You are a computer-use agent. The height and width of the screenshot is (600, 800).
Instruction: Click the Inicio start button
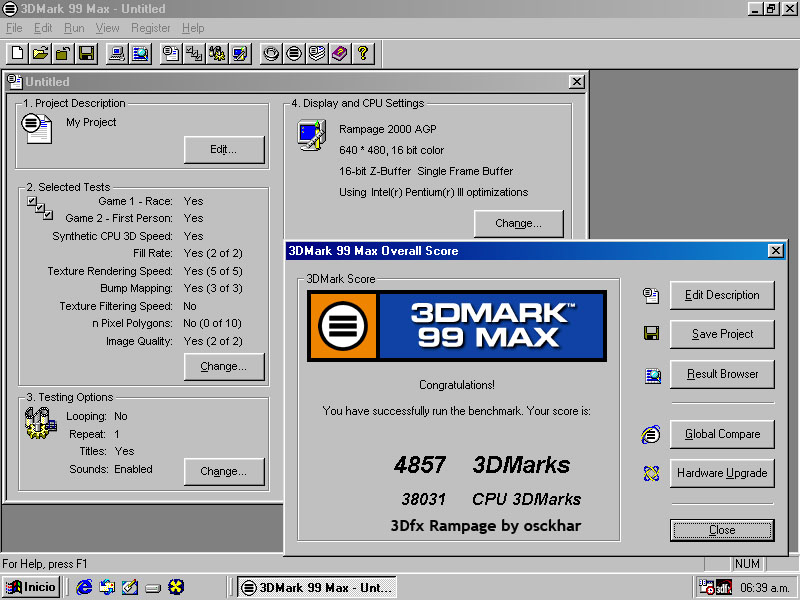coord(31,587)
